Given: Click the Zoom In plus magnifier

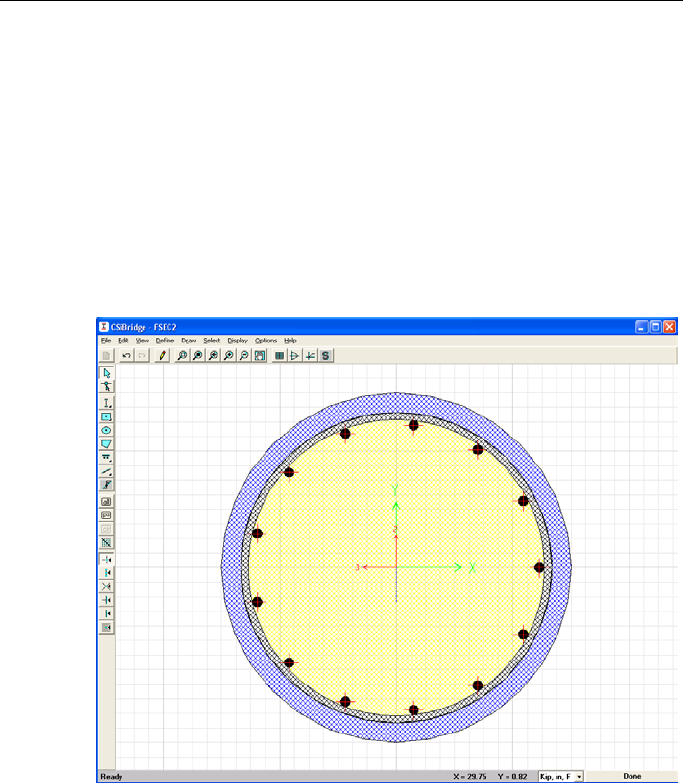Looking at the screenshot, I should tap(229, 356).
